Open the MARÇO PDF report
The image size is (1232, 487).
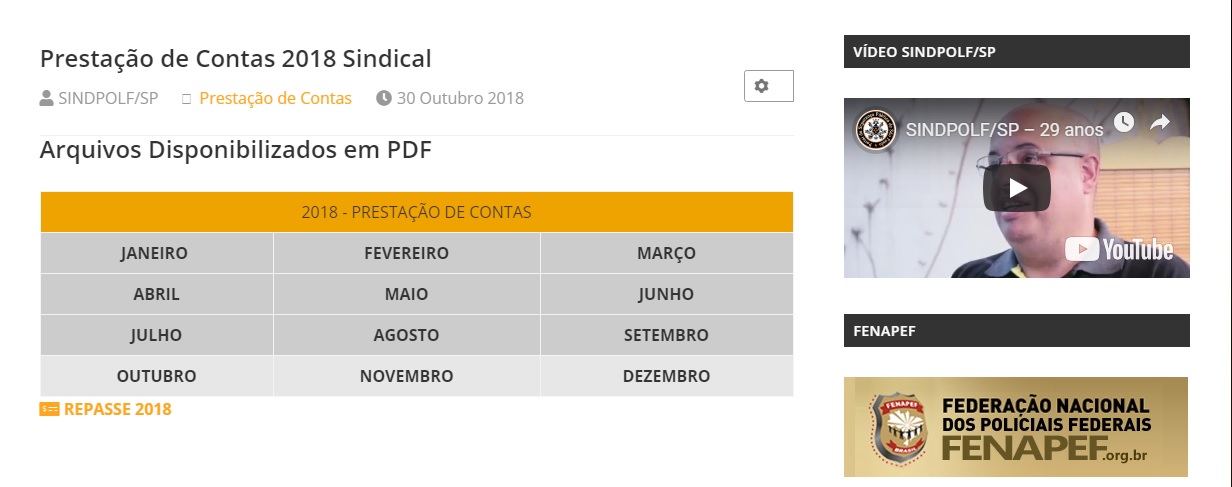(666, 254)
